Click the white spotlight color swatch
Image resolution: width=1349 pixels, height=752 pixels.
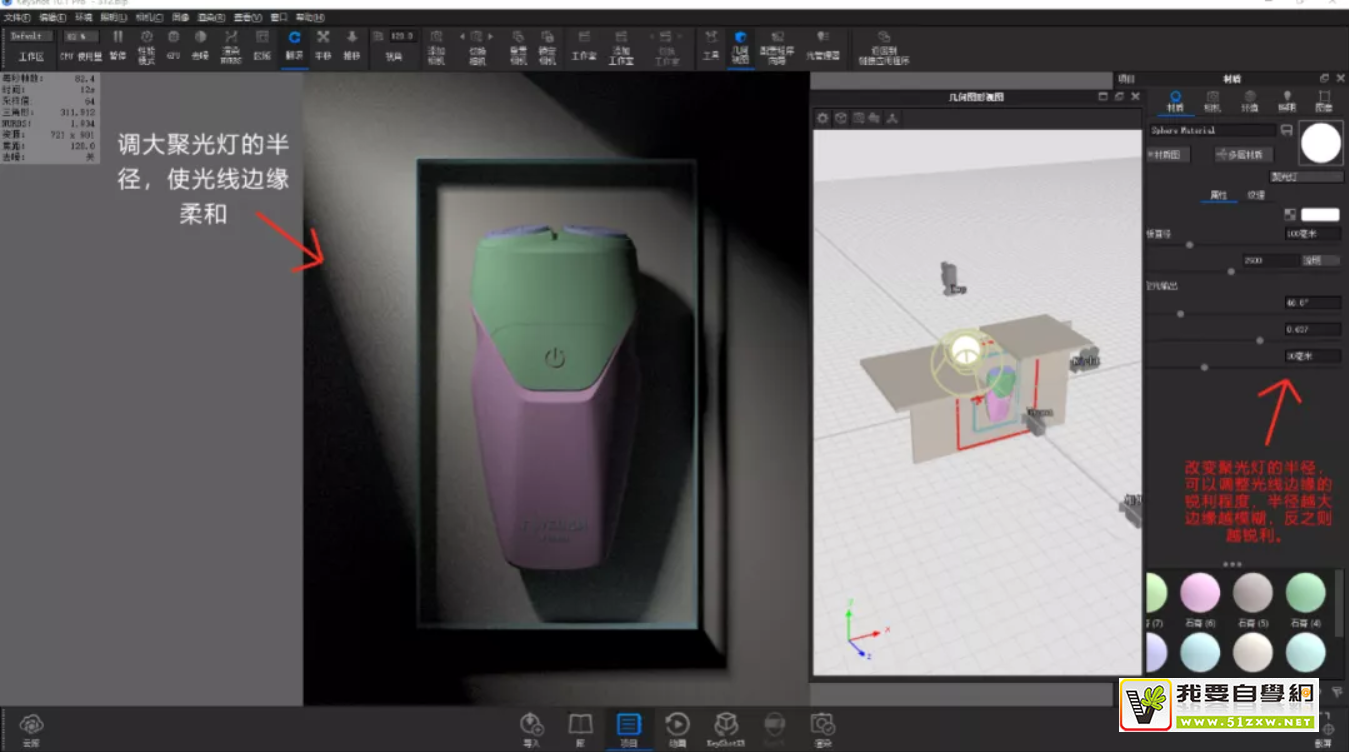click(x=1319, y=215)
